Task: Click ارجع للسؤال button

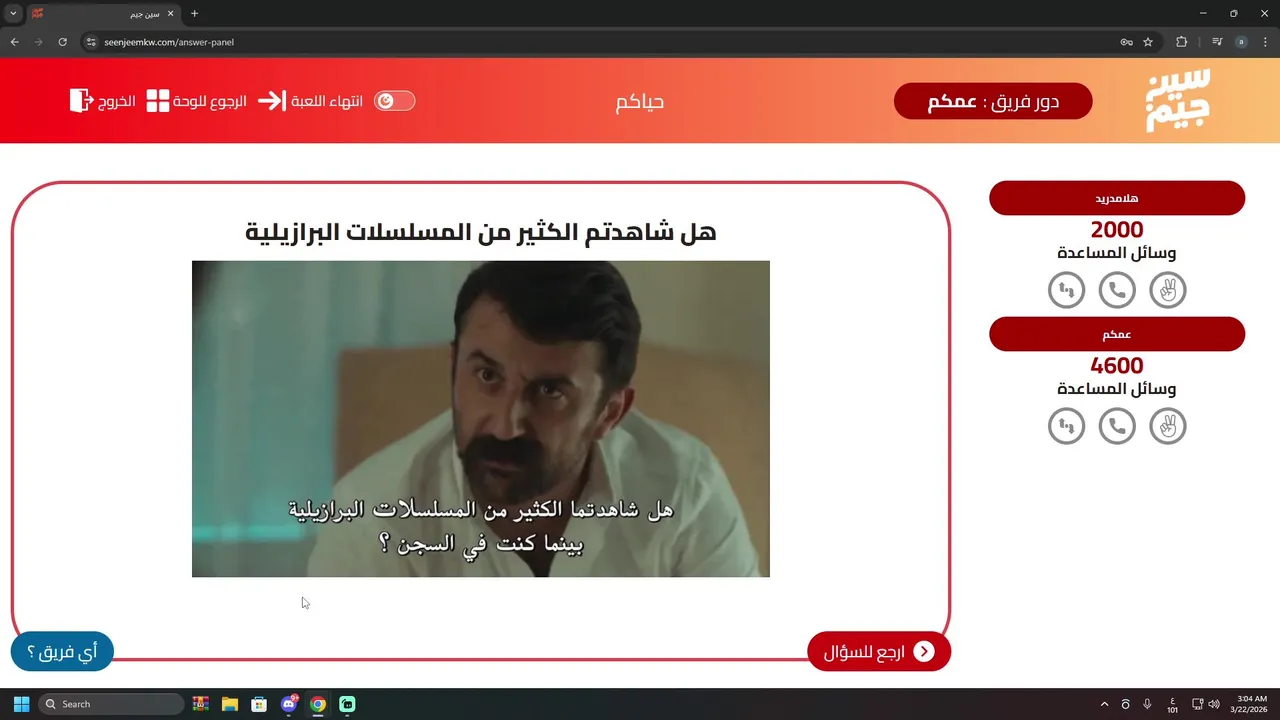Action: (x=879, y=652)
